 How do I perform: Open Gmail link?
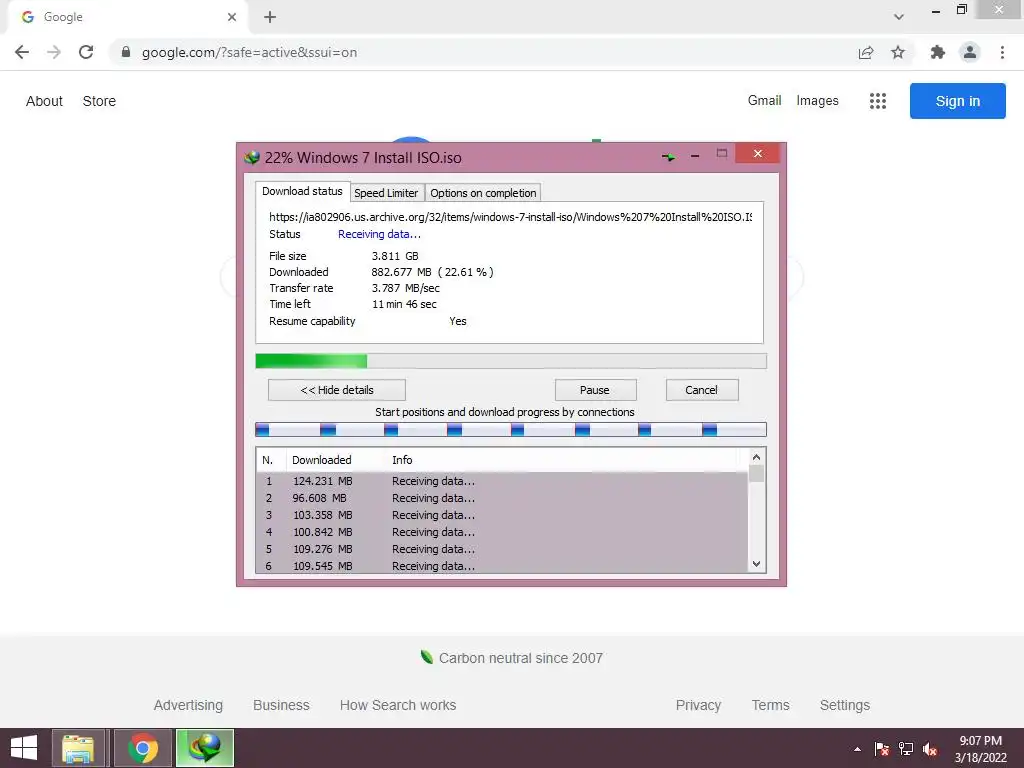765,101
